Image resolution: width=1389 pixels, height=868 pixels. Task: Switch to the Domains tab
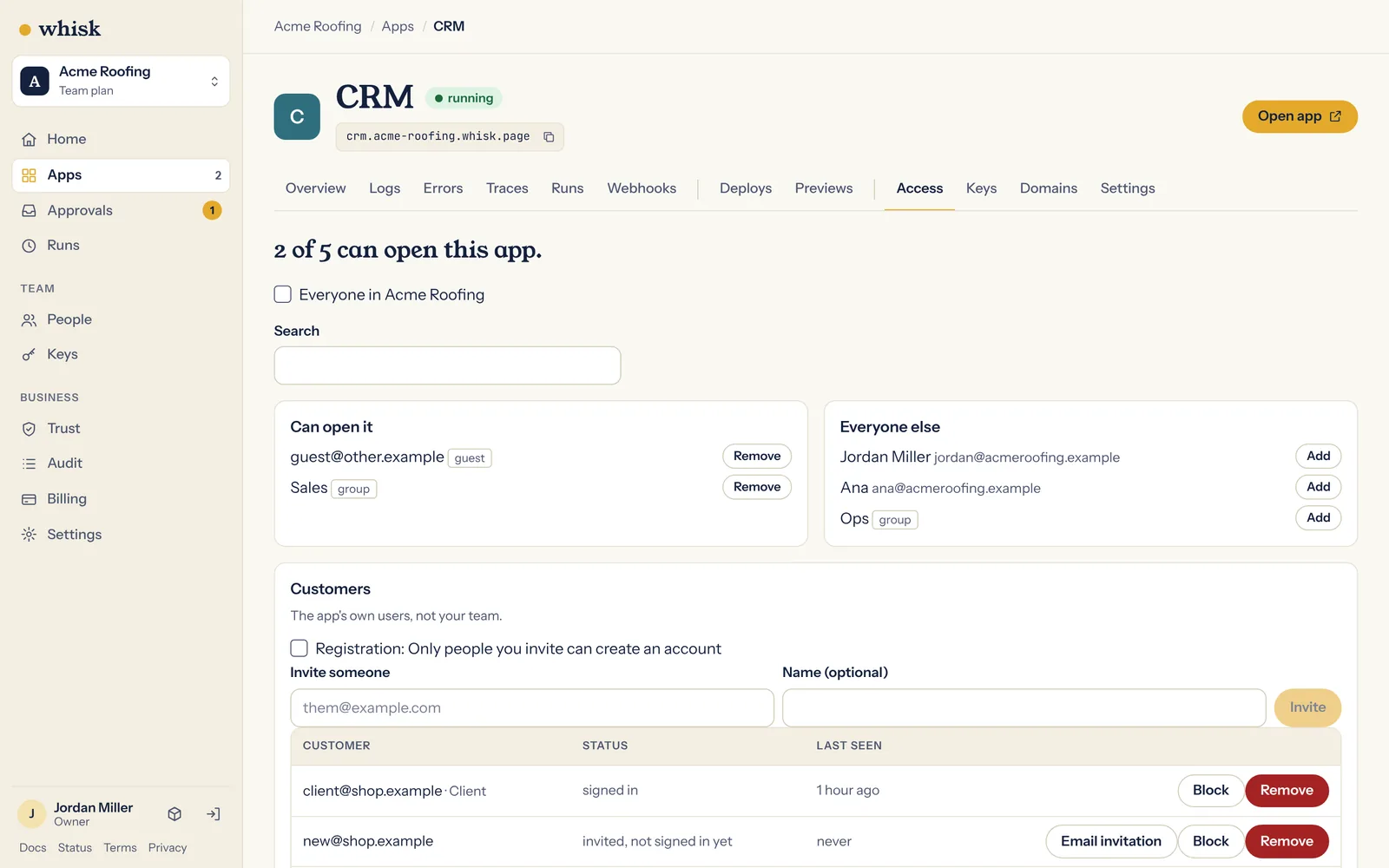coord(1048,188)
